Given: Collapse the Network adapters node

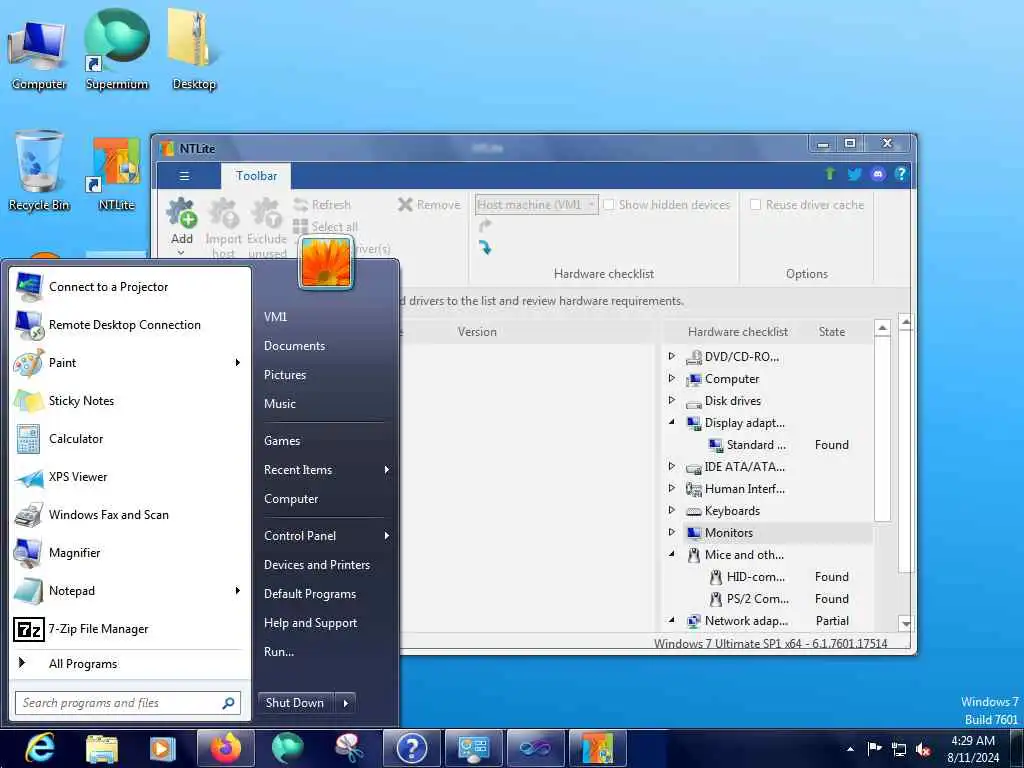Looking at the screenshot, I should 671,620.
